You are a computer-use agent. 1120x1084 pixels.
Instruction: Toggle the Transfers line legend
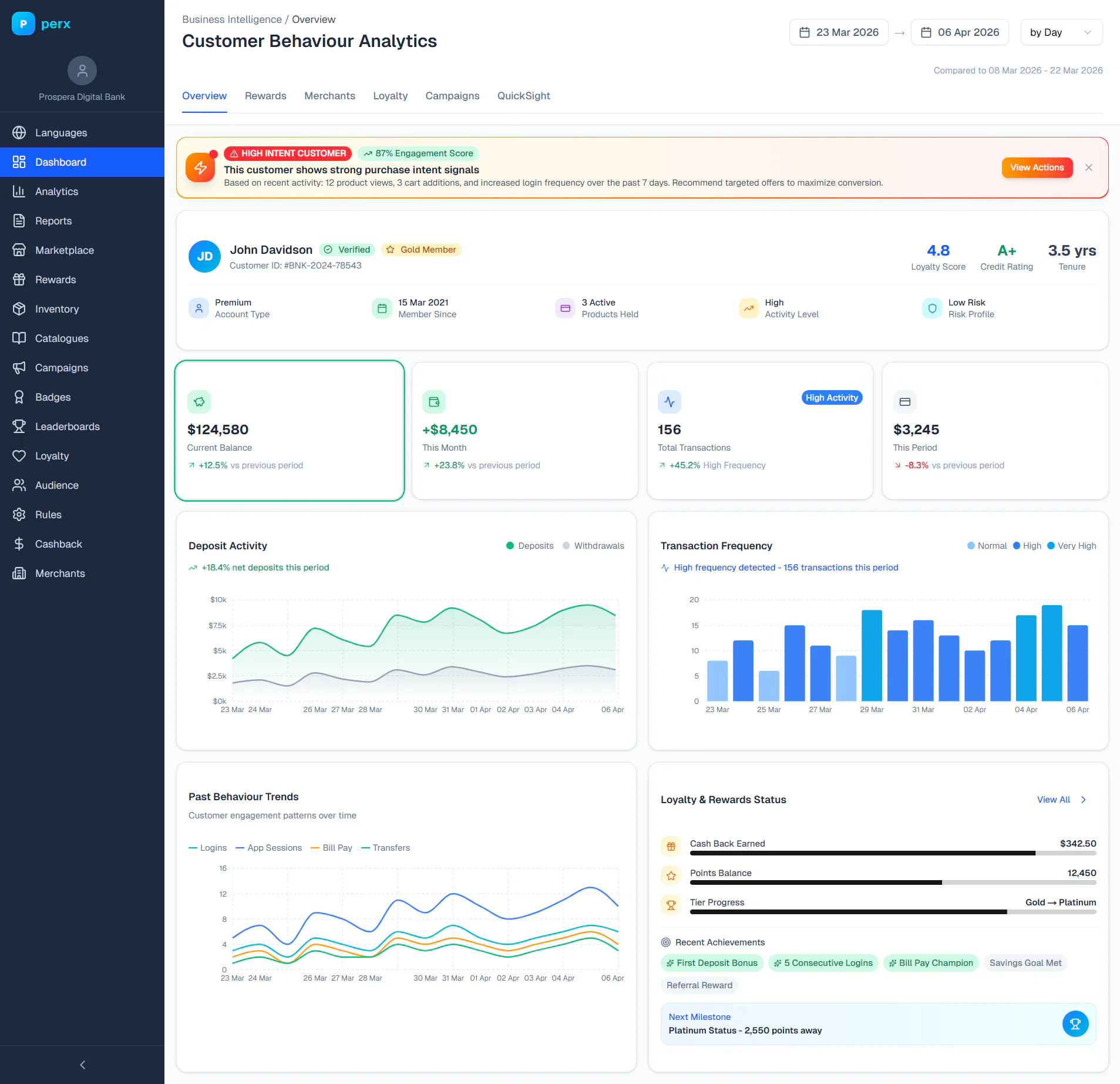(x=385, y=848)
